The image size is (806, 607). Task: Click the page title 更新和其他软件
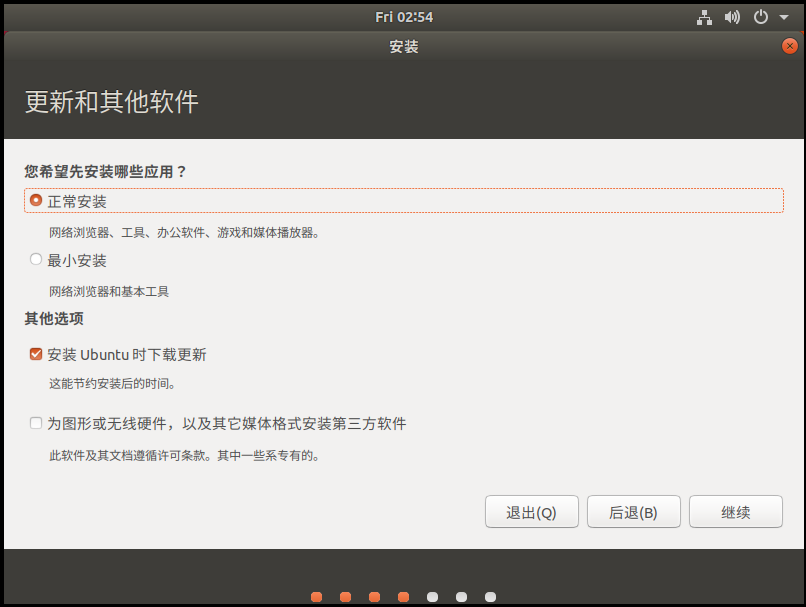tap(112, 102)
